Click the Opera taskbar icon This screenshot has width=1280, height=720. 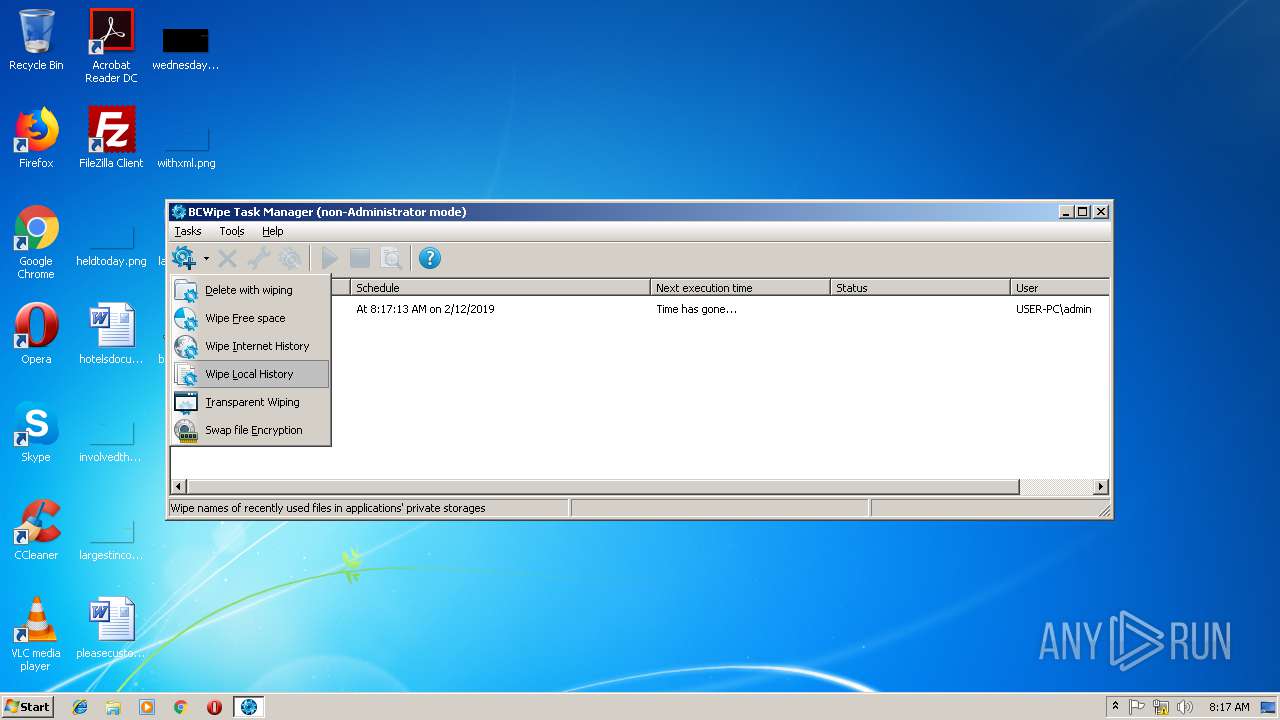[214, 707]
